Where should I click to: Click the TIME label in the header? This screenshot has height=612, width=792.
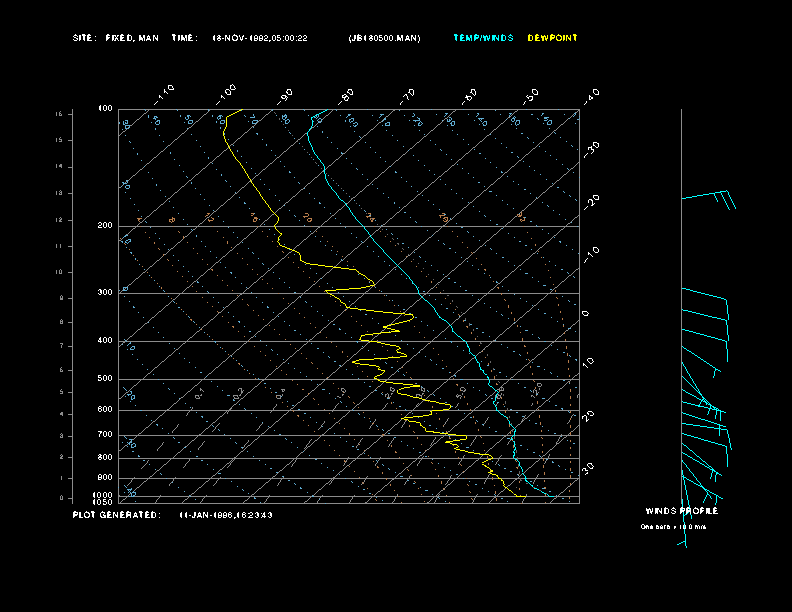185,38
